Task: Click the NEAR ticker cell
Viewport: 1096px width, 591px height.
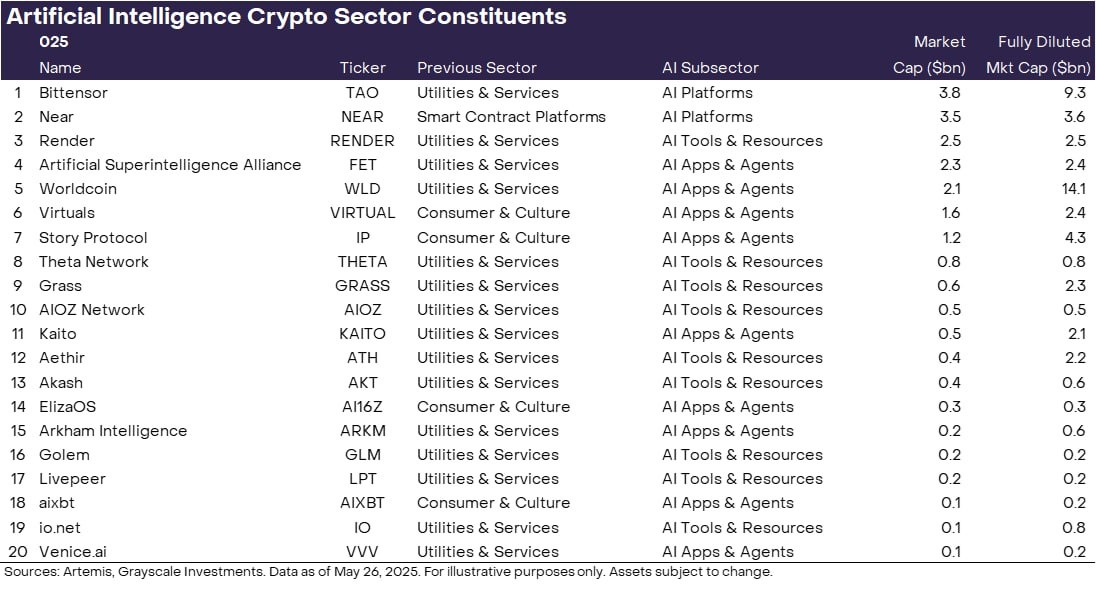Action: tap(362, 117)
